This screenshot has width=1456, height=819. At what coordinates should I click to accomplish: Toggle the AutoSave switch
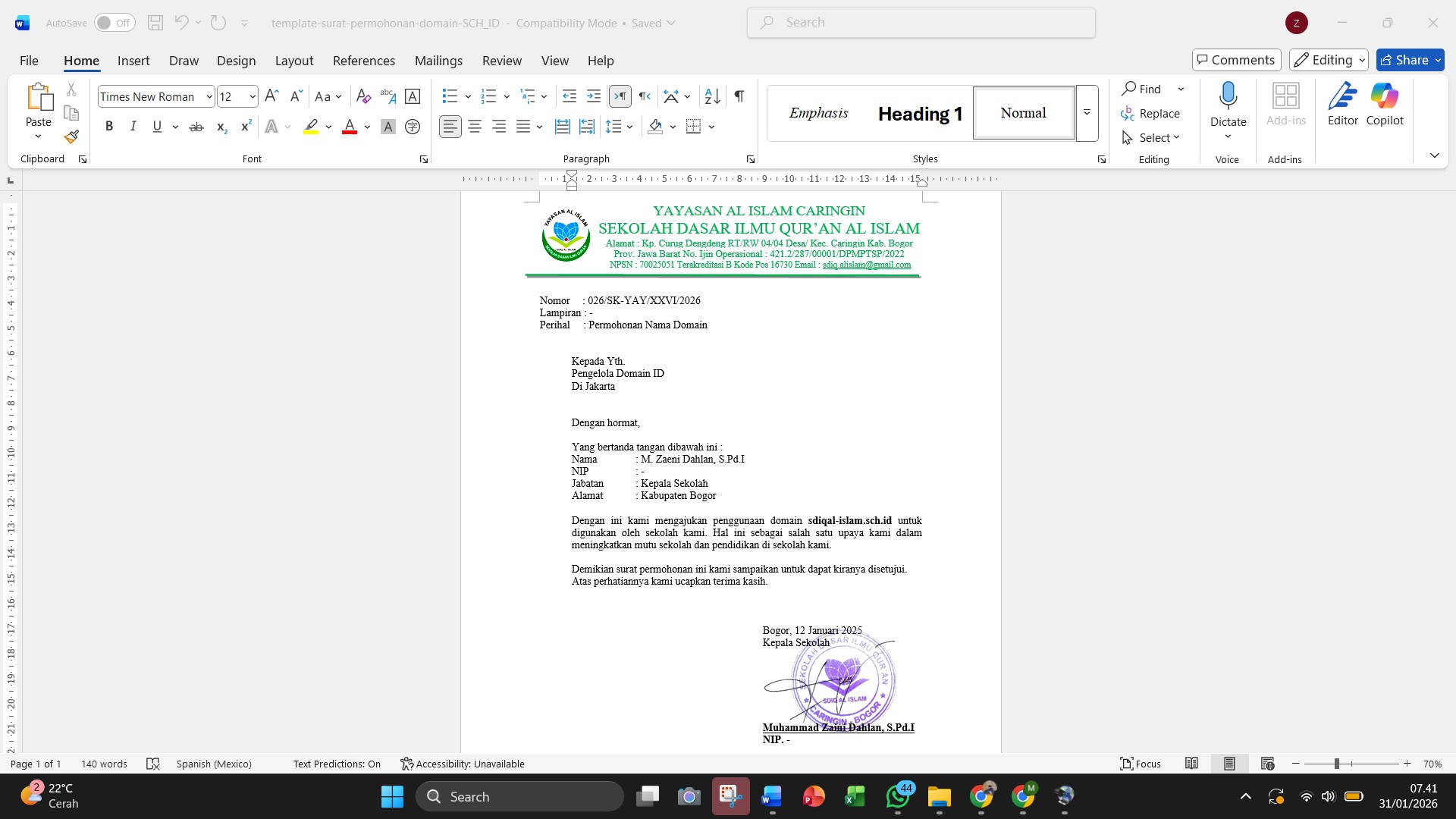(115, 23)
